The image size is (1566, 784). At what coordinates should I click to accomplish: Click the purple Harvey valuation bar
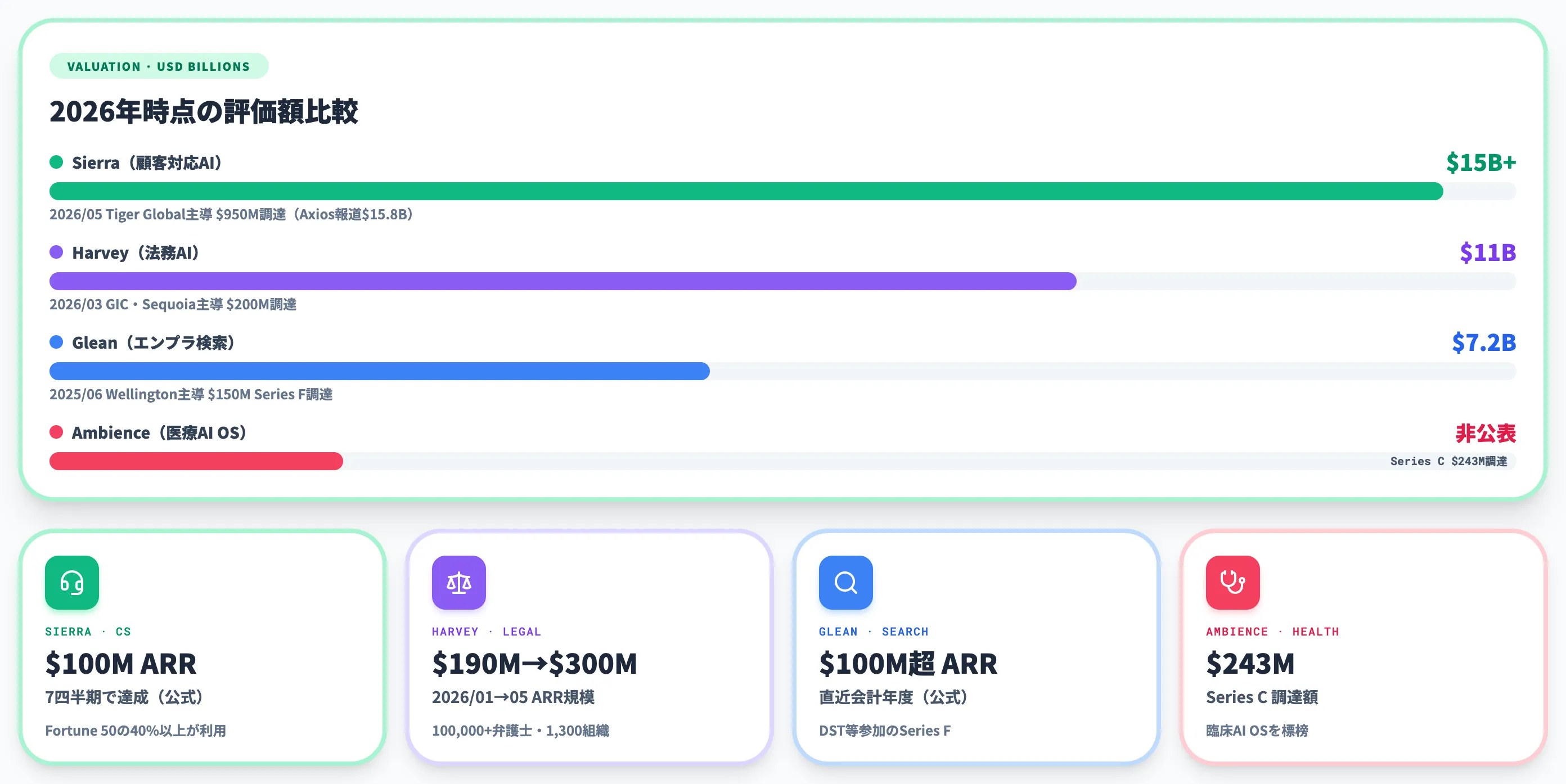point(563,281)
